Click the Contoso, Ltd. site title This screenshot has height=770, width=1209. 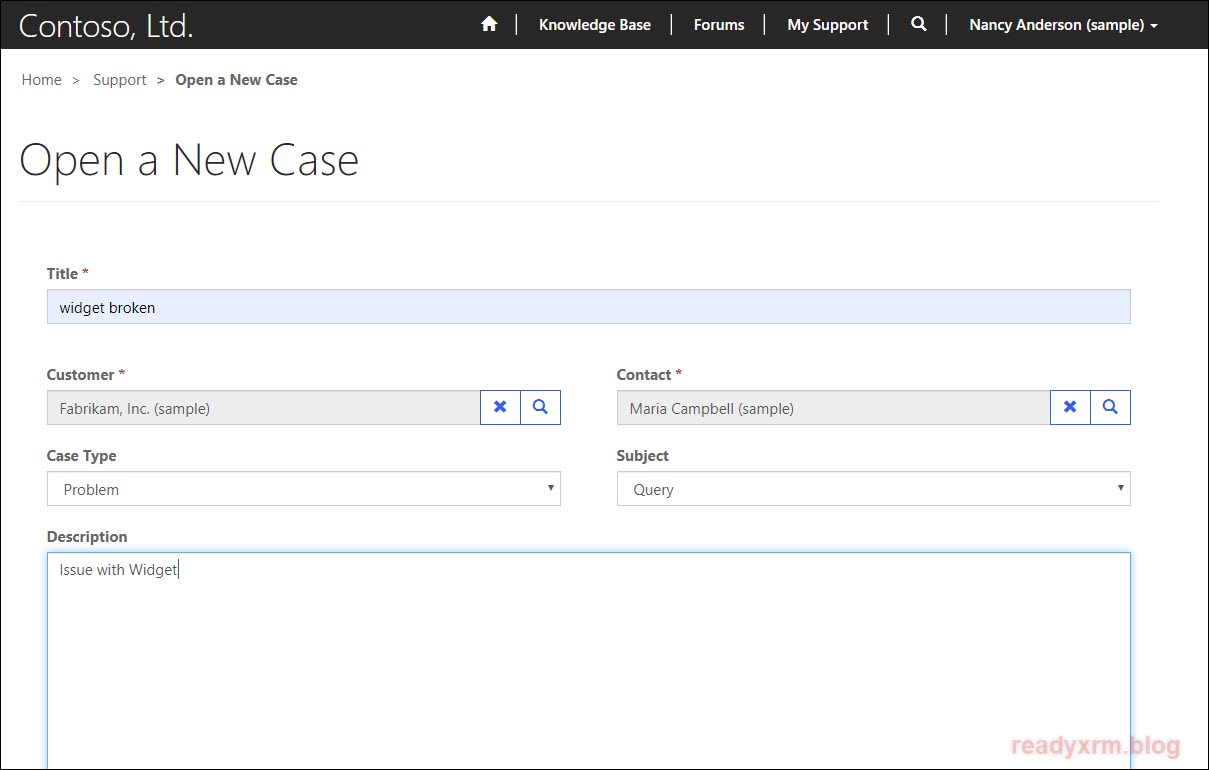[x=106, y=26]
